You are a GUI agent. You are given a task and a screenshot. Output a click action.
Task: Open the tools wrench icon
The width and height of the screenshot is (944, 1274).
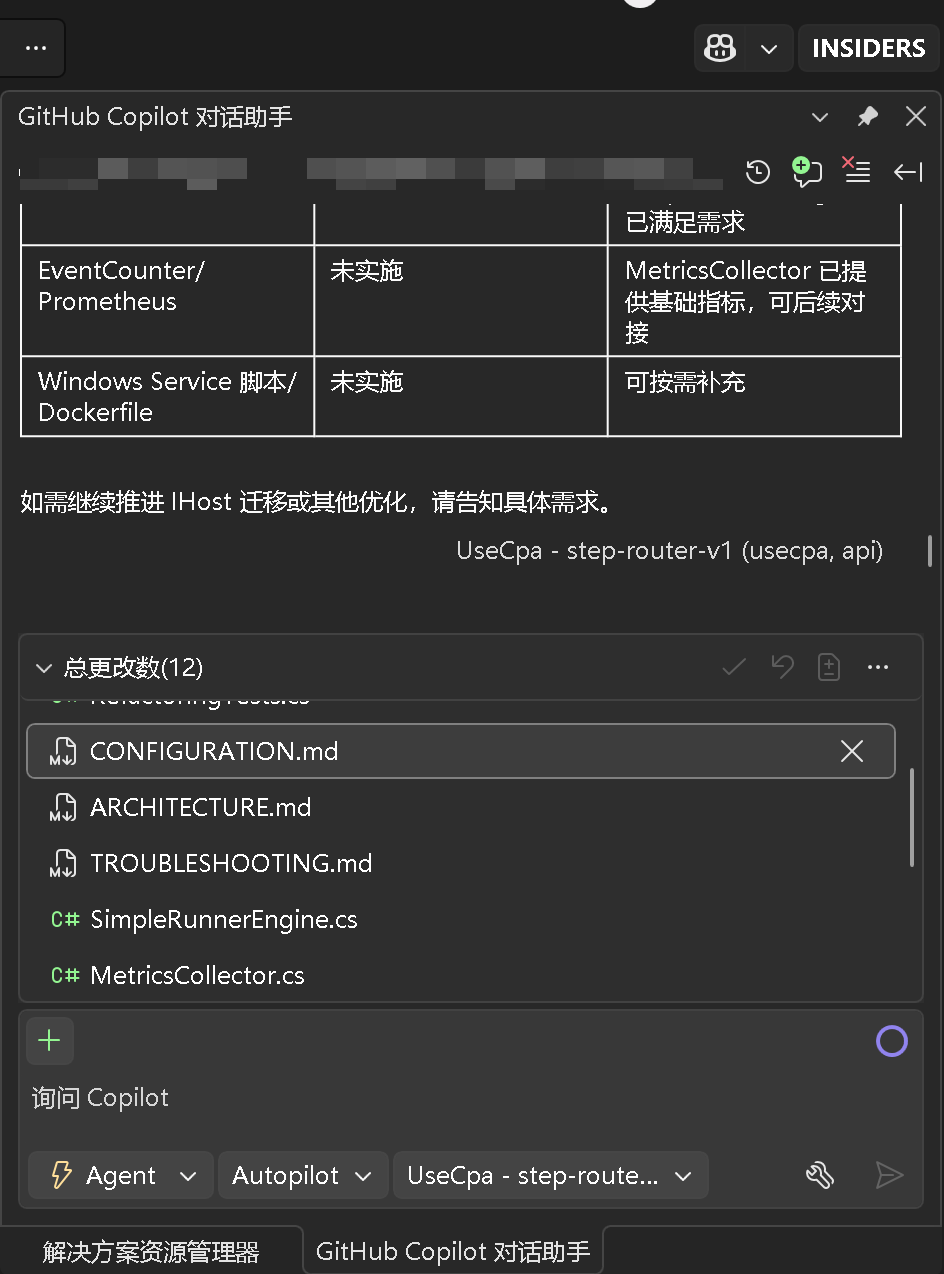(x=820, y=1175)
